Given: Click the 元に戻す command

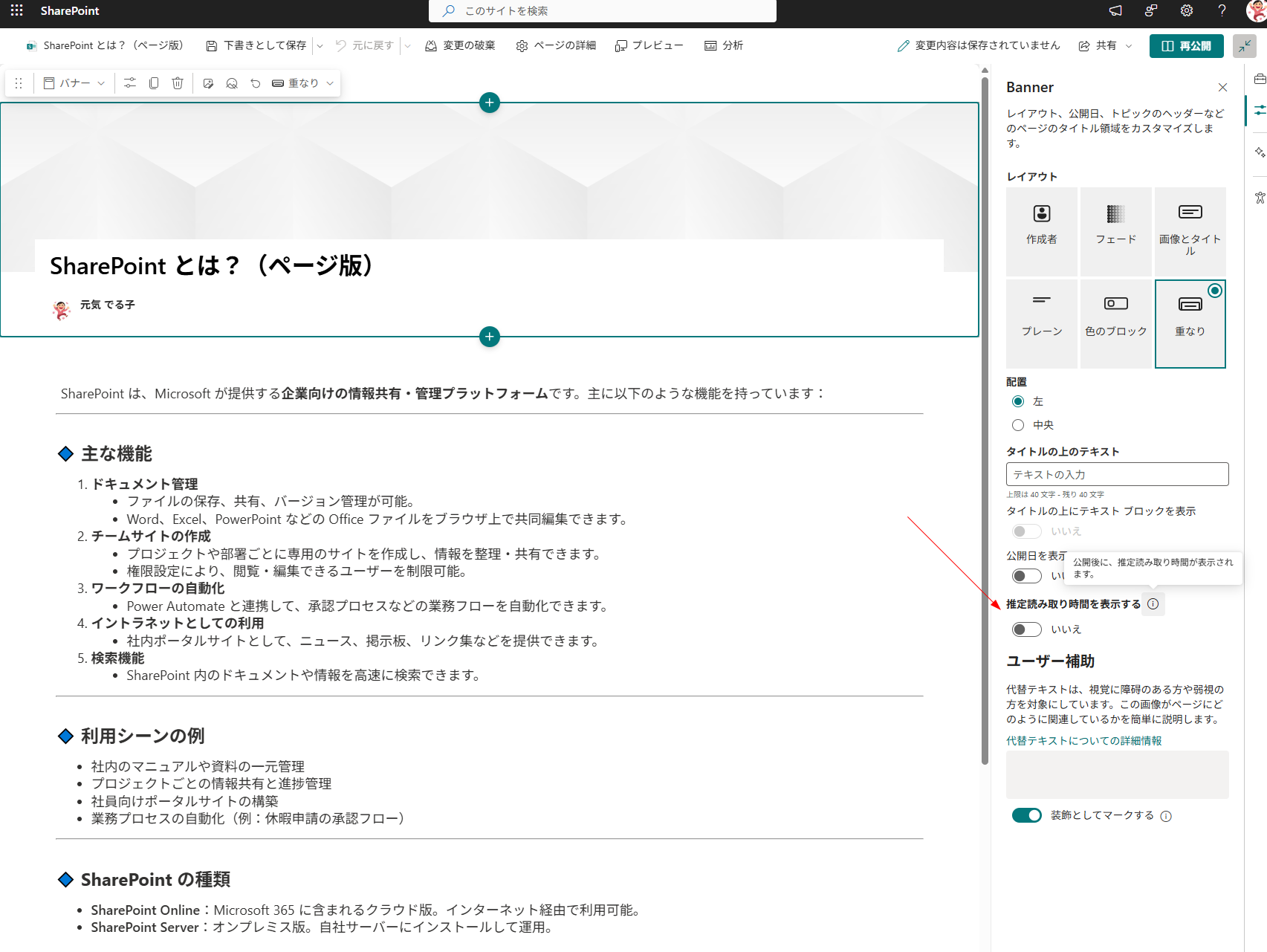Looking at the screenshot, I should 364,46.
